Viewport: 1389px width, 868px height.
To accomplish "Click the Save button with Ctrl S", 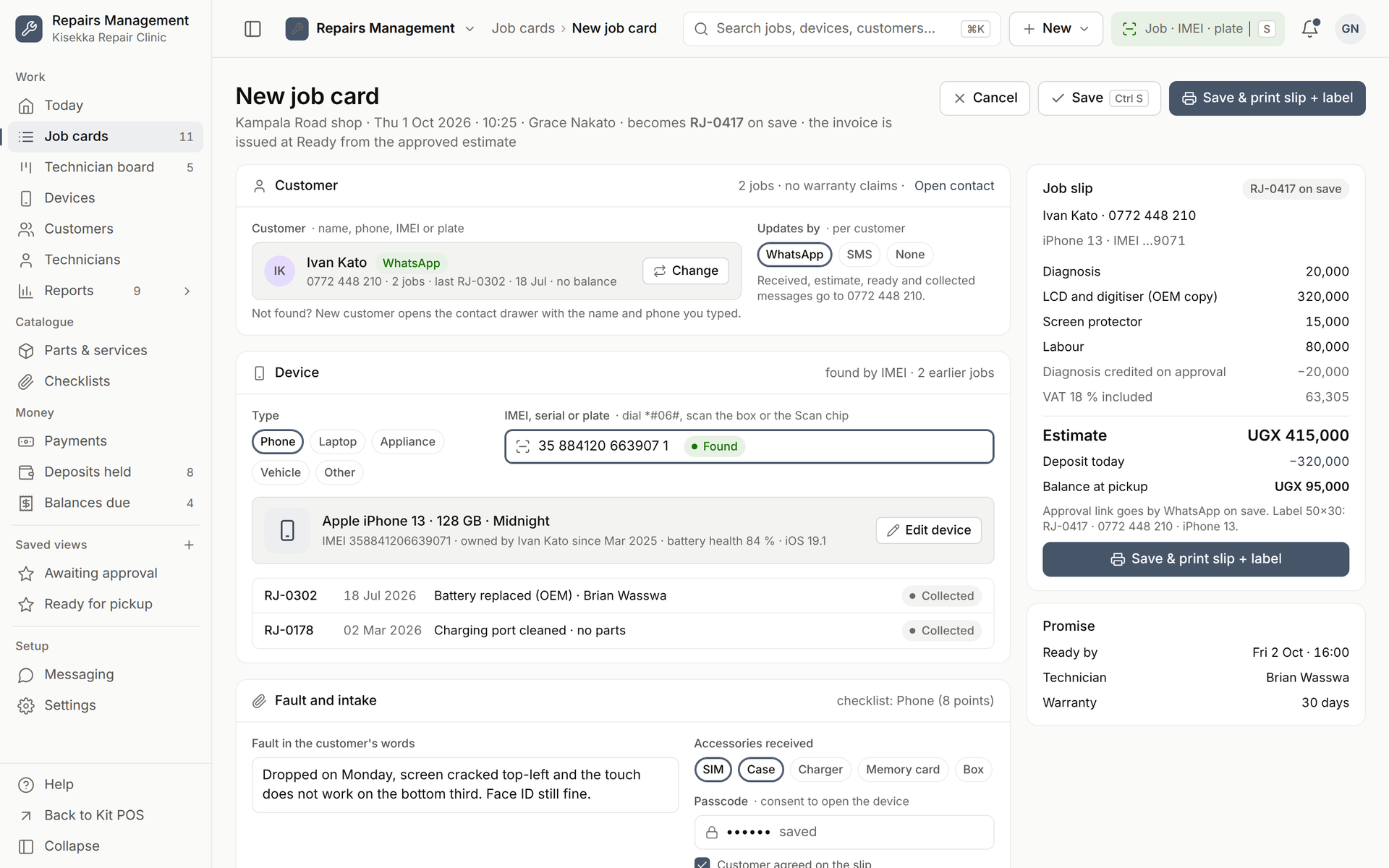I will click(x=1099, y=98).
